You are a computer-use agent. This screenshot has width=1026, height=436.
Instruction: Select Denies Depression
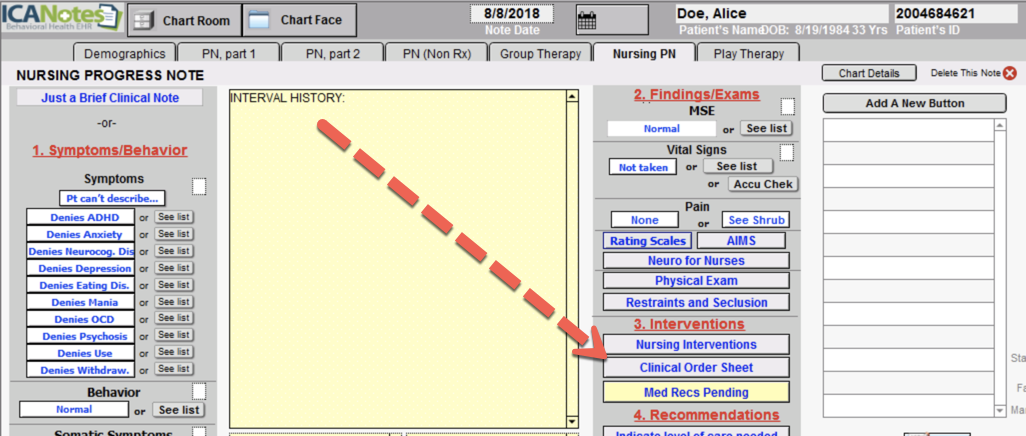pyautogui.click(x=80, y=268)
